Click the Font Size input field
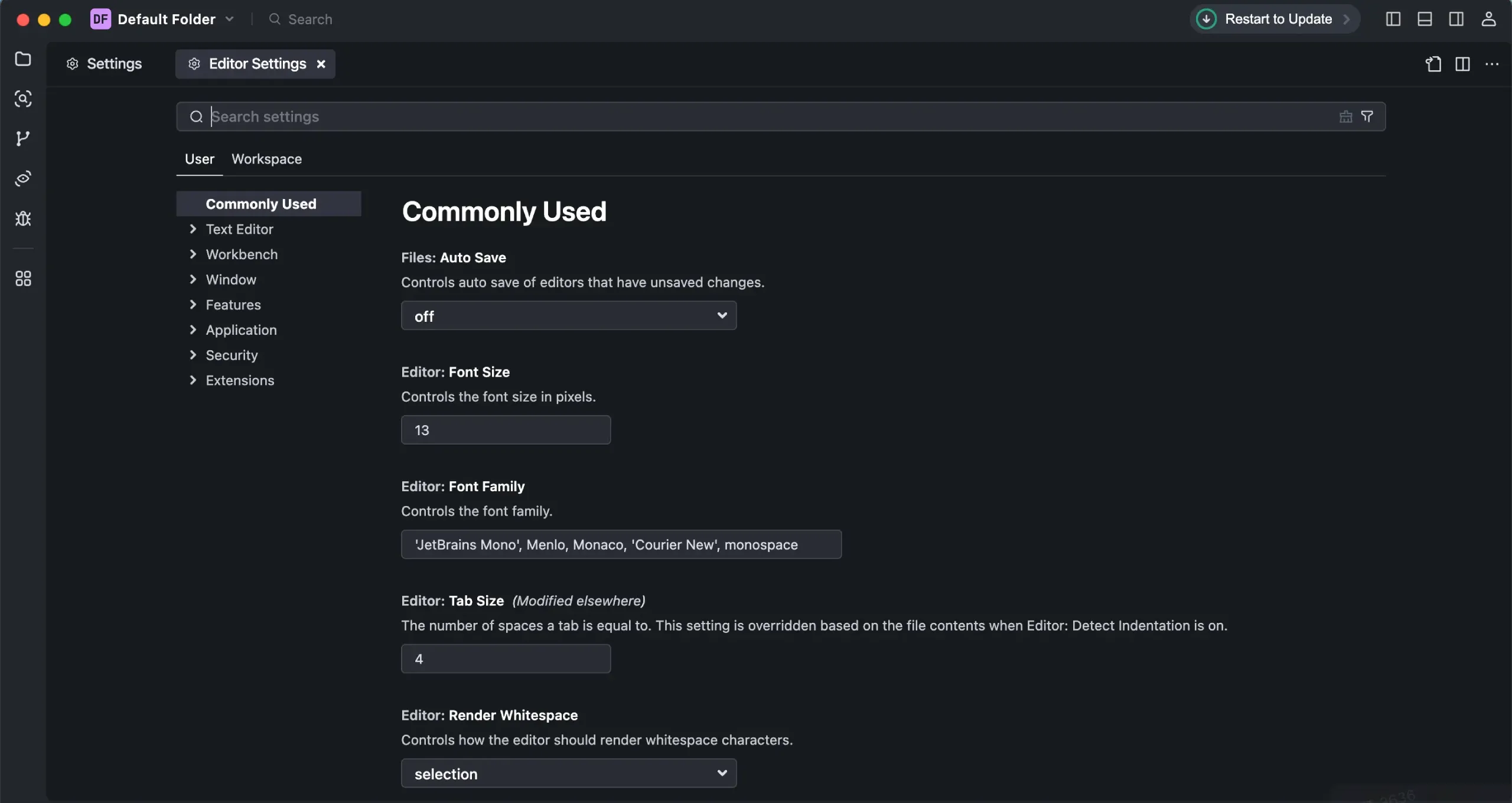This screenshot has width=1512, height=803. pos(506,430)
